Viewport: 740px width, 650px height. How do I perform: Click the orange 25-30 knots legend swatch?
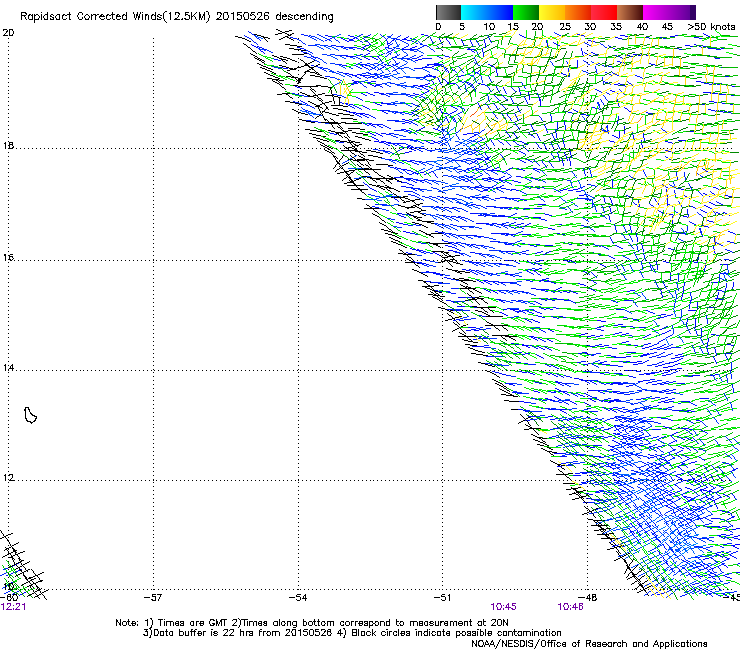click(x=578, y=12)
